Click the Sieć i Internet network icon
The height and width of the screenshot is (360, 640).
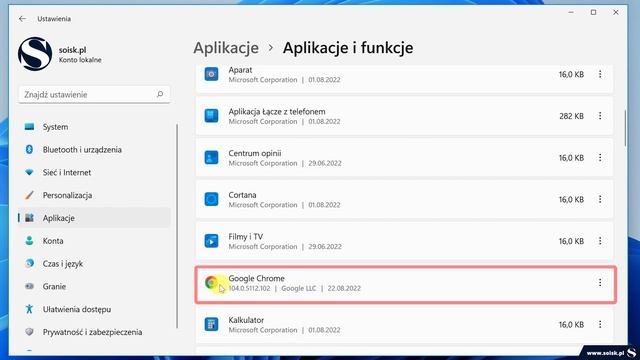click(29, 173)
